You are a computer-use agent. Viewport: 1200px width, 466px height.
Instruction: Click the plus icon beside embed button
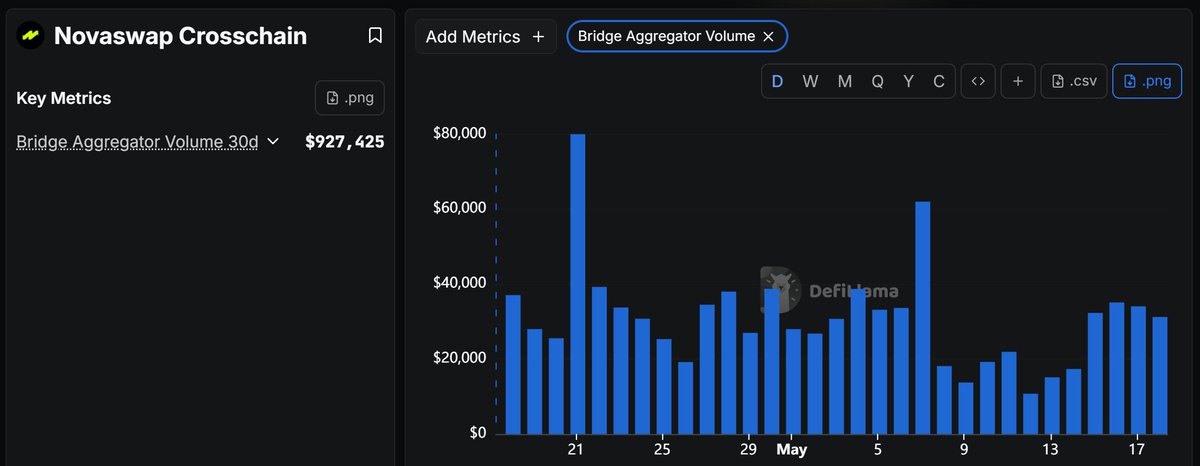click(x=1017, y=82)
